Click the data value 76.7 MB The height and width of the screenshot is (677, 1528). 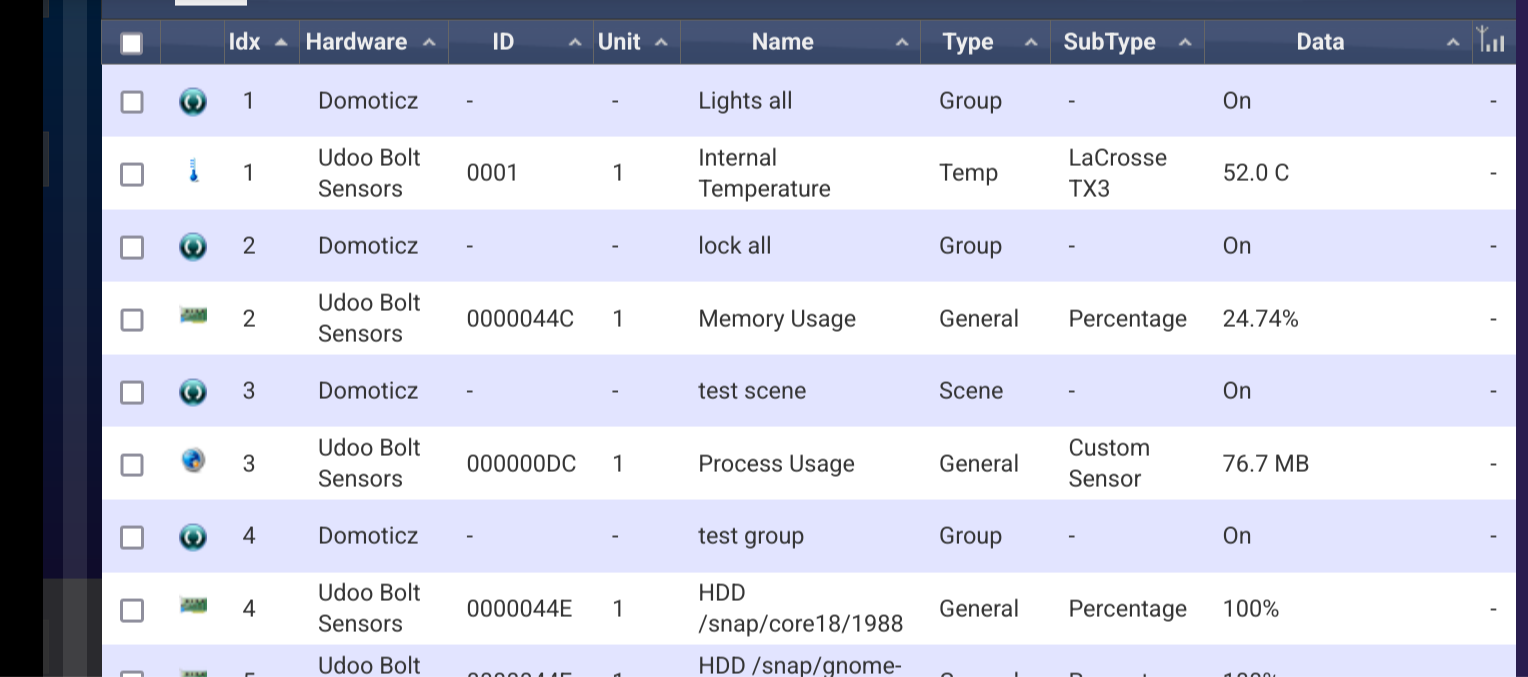1266,464
